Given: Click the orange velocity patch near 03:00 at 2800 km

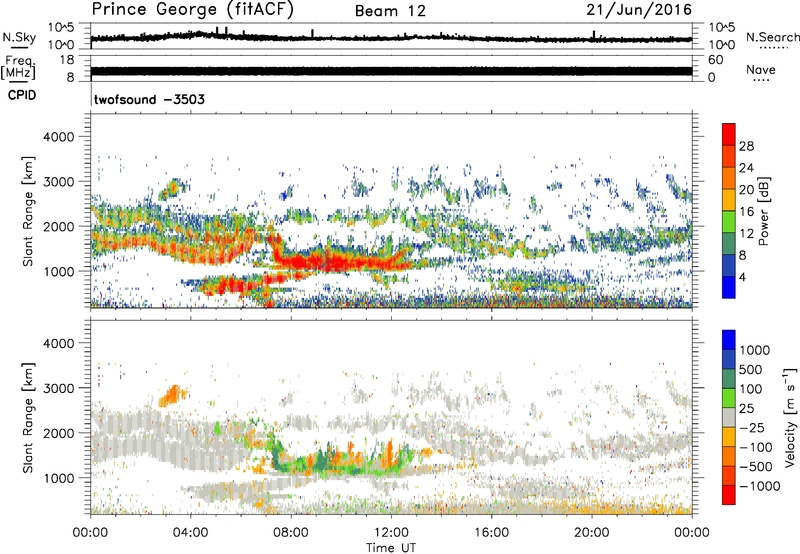Looking at the screenshot, I should [x=172, y=395].
